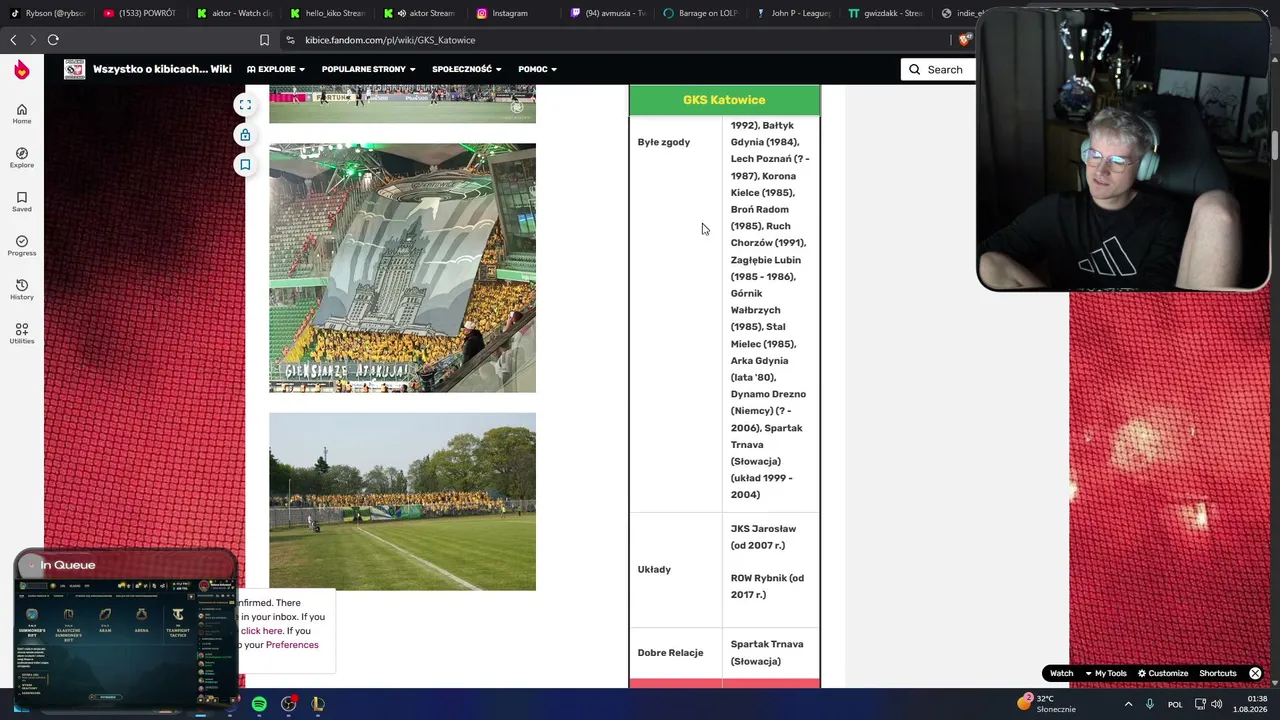Screen dimensions: 1280x720
Task: Open Spotify from the taskbar
Action: [259, 704]
